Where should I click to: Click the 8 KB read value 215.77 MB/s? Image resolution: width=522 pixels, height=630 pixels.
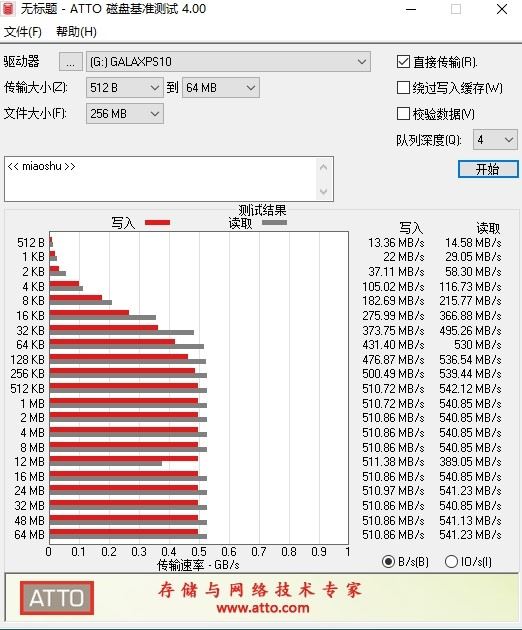tap(470, 301)
